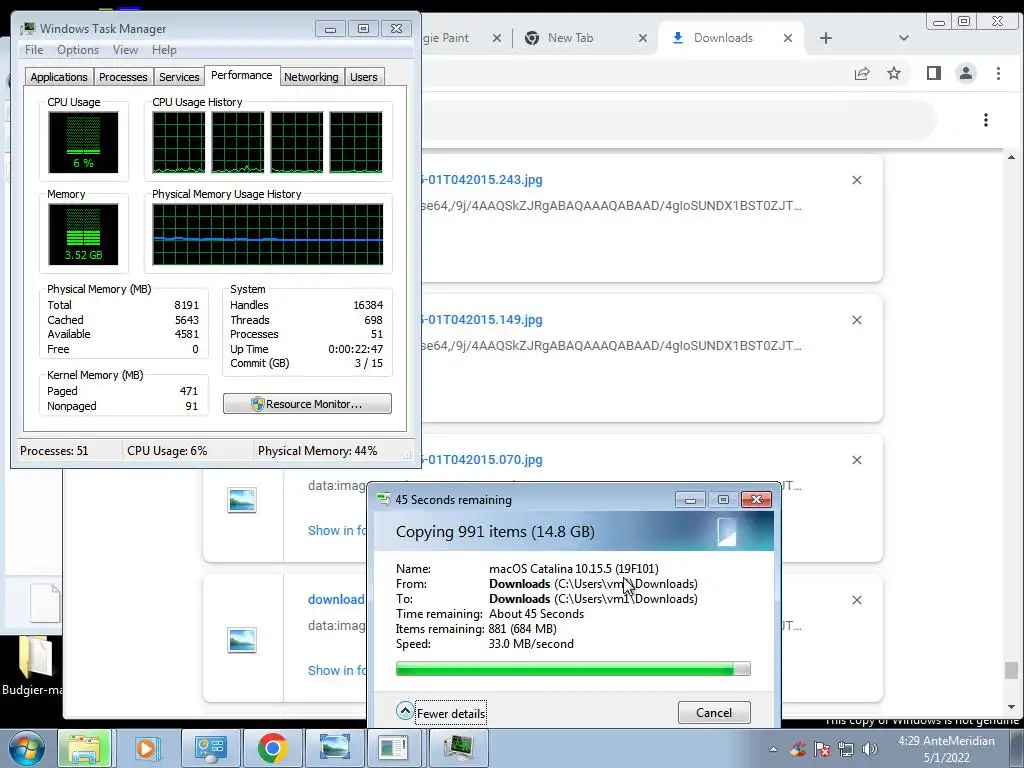
Task: Click the Downloads page scroll up arrow
Action: (x=1011, y=157)
